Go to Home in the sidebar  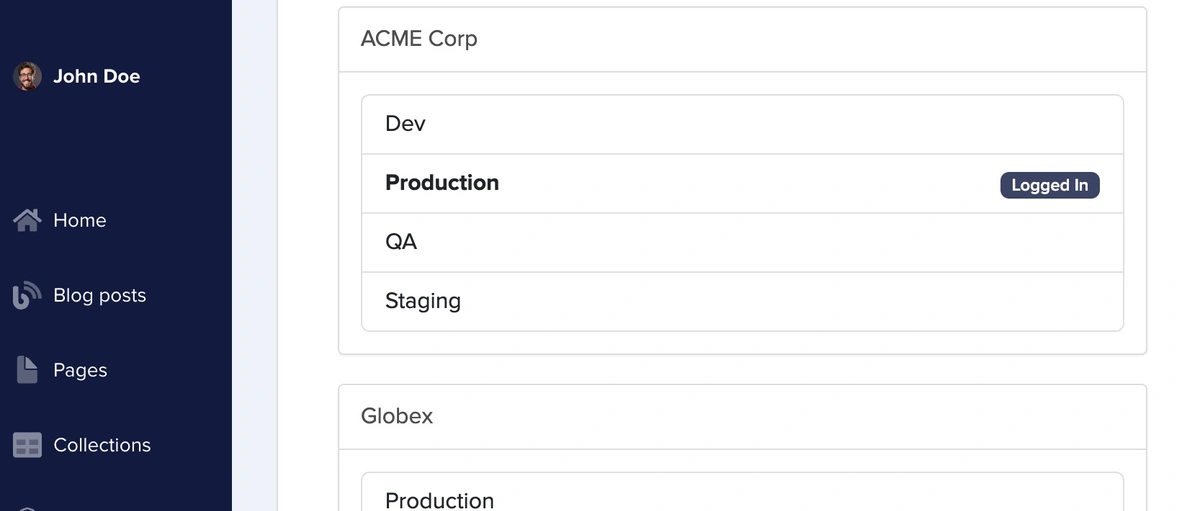point(79,220)
